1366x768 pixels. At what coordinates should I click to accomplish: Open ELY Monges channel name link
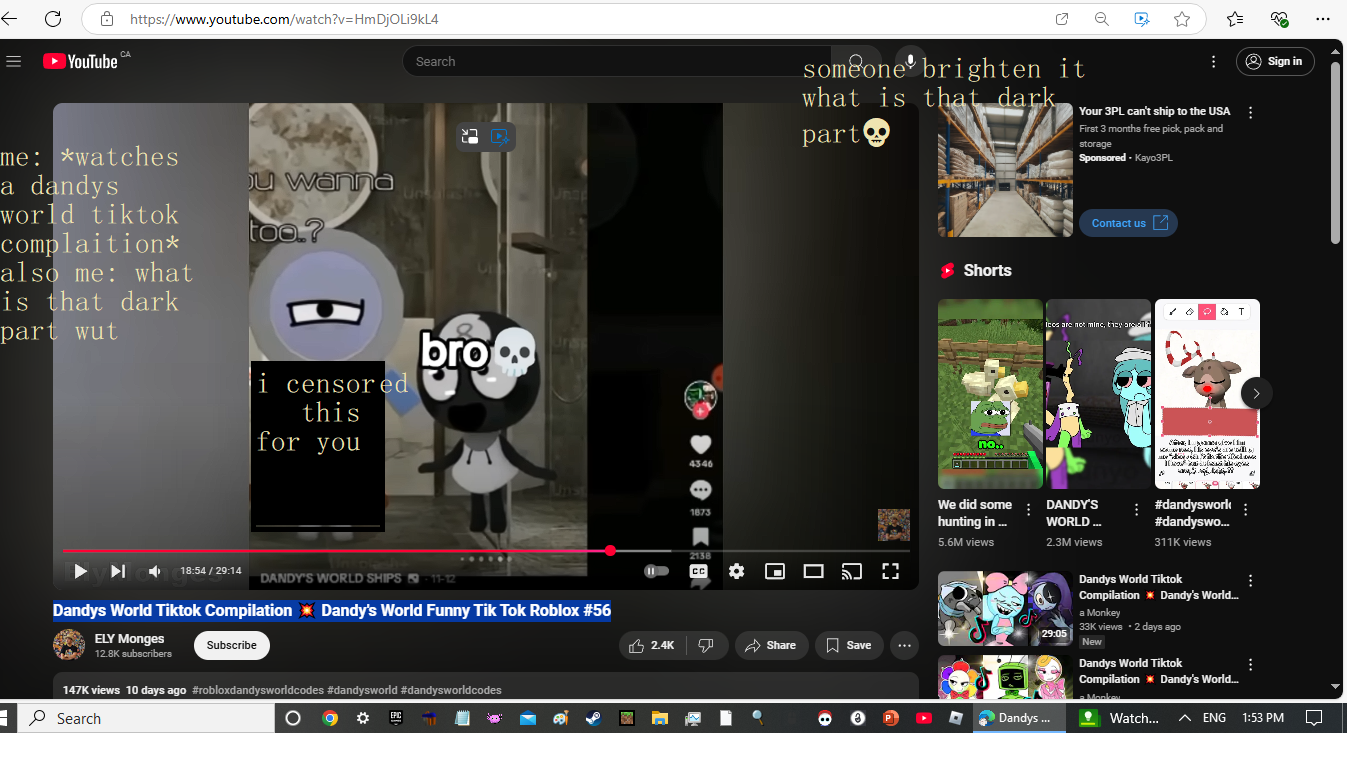pyautogui.click(x=129, y=638)
